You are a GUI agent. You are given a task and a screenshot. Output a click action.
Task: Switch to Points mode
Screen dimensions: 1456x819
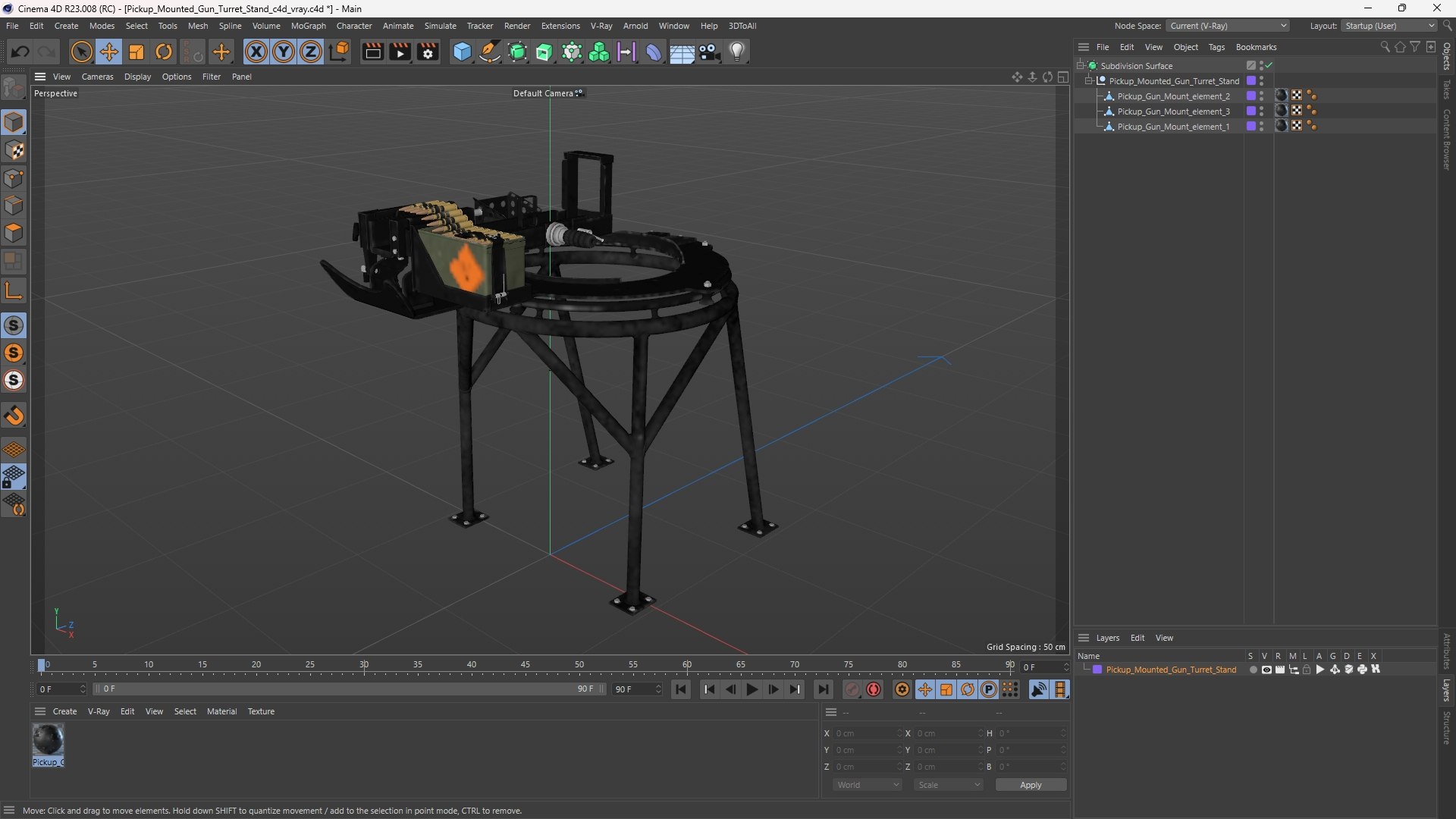[x=14, y=178]
